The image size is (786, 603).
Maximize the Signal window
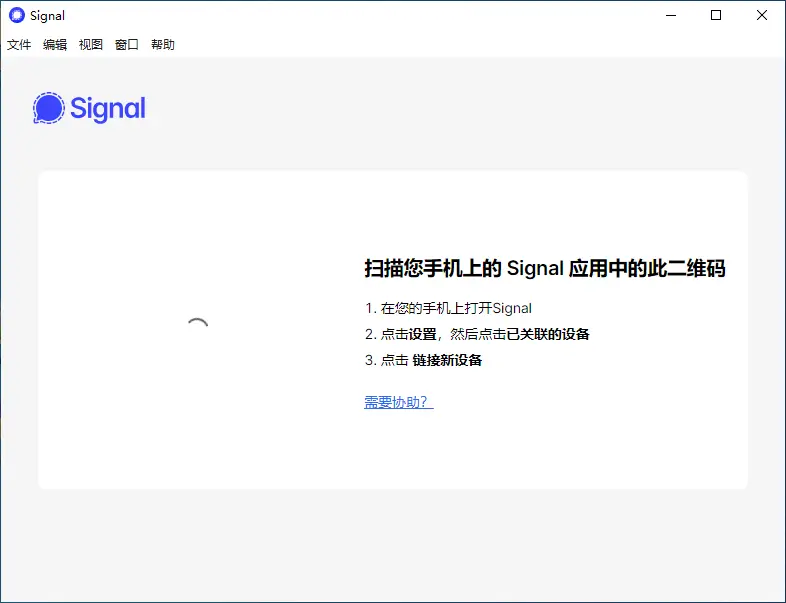(716, 15)
